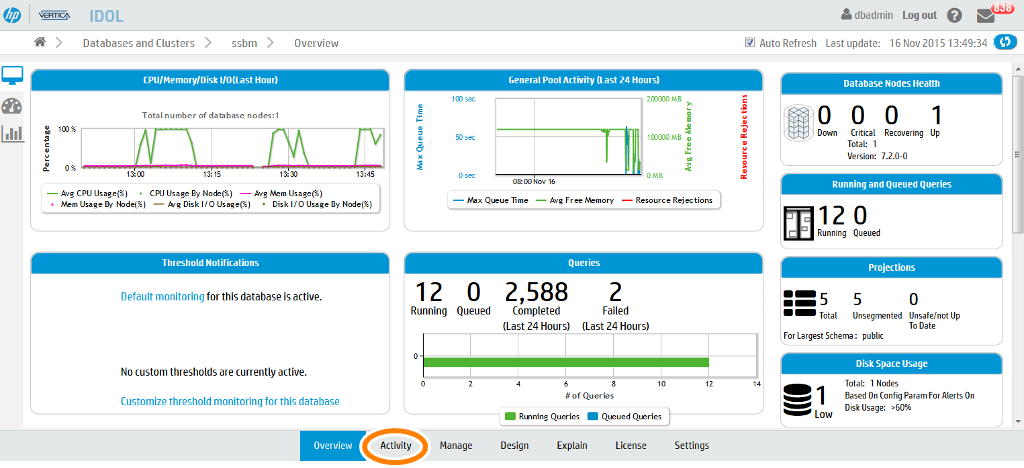Toggle the Auto Refresh checkbox

tap(750, 43)
